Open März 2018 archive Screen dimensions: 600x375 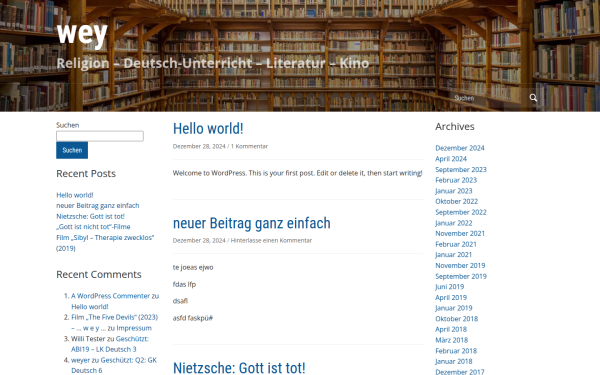(x=452, y=340)
